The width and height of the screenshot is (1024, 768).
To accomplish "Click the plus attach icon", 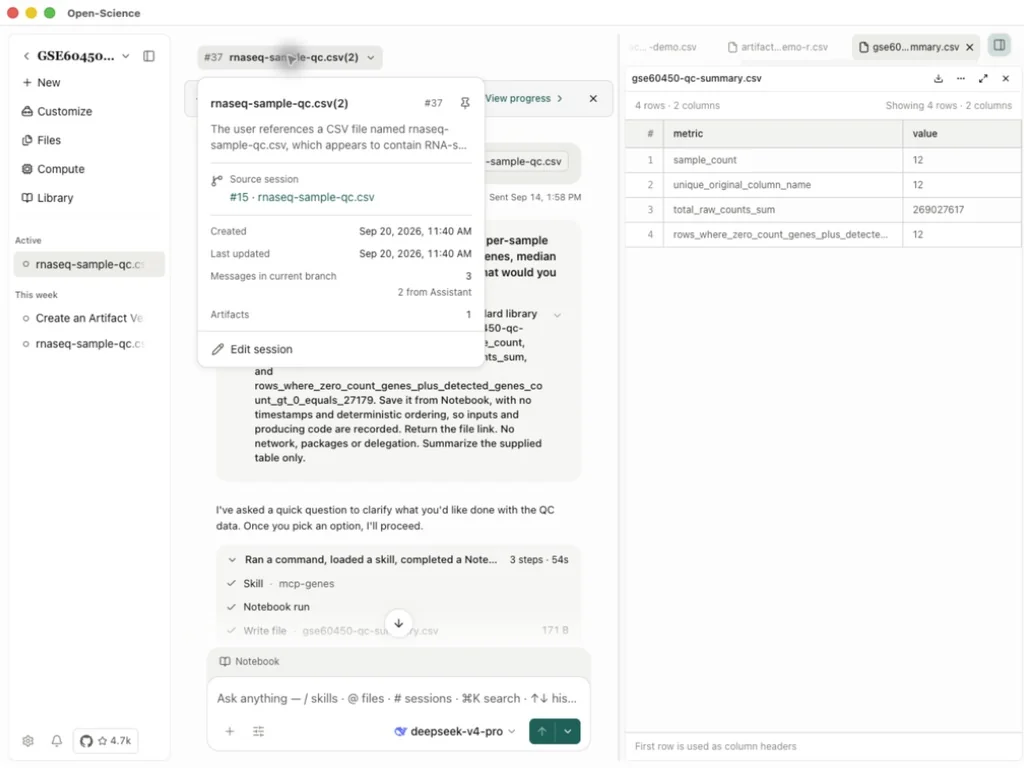I will click(x=230, y=731).
